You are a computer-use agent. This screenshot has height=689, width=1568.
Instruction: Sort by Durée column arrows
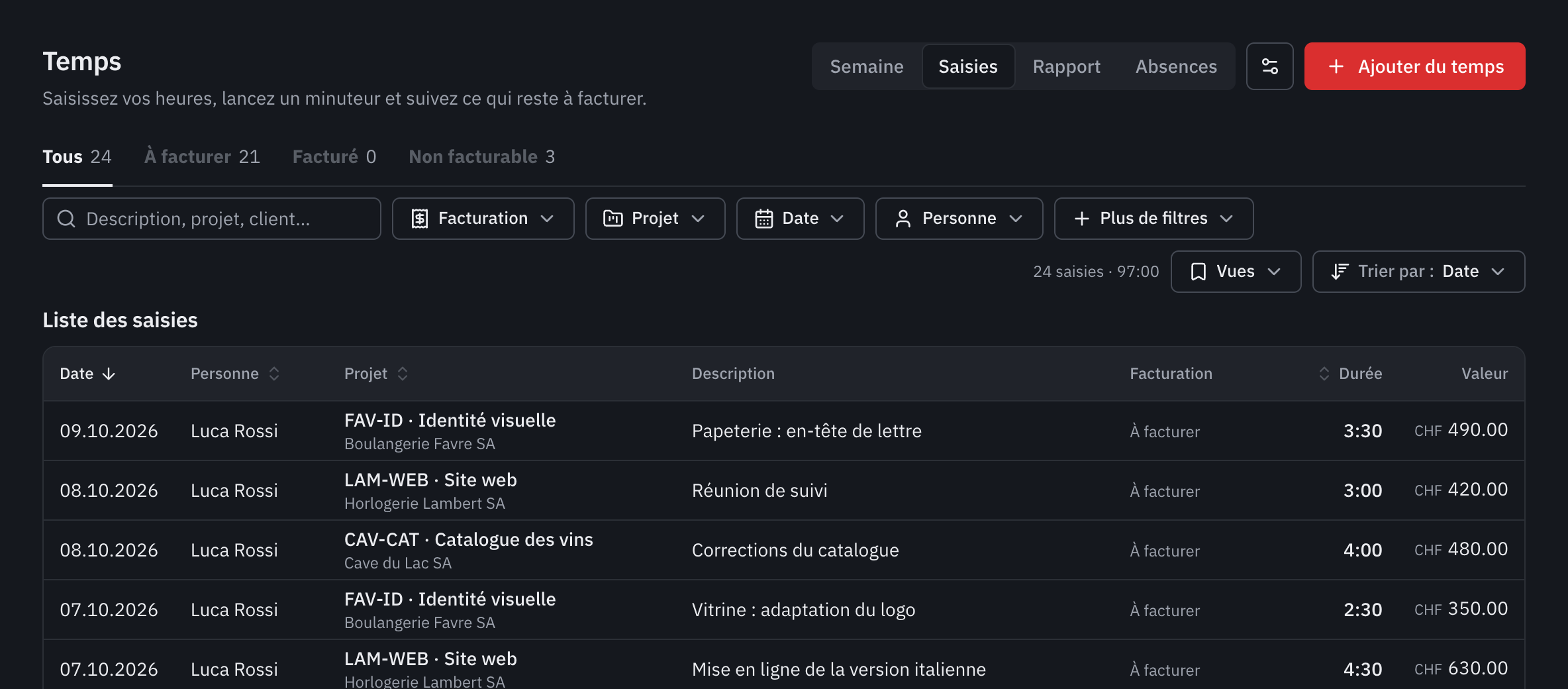click(1324, 374)
